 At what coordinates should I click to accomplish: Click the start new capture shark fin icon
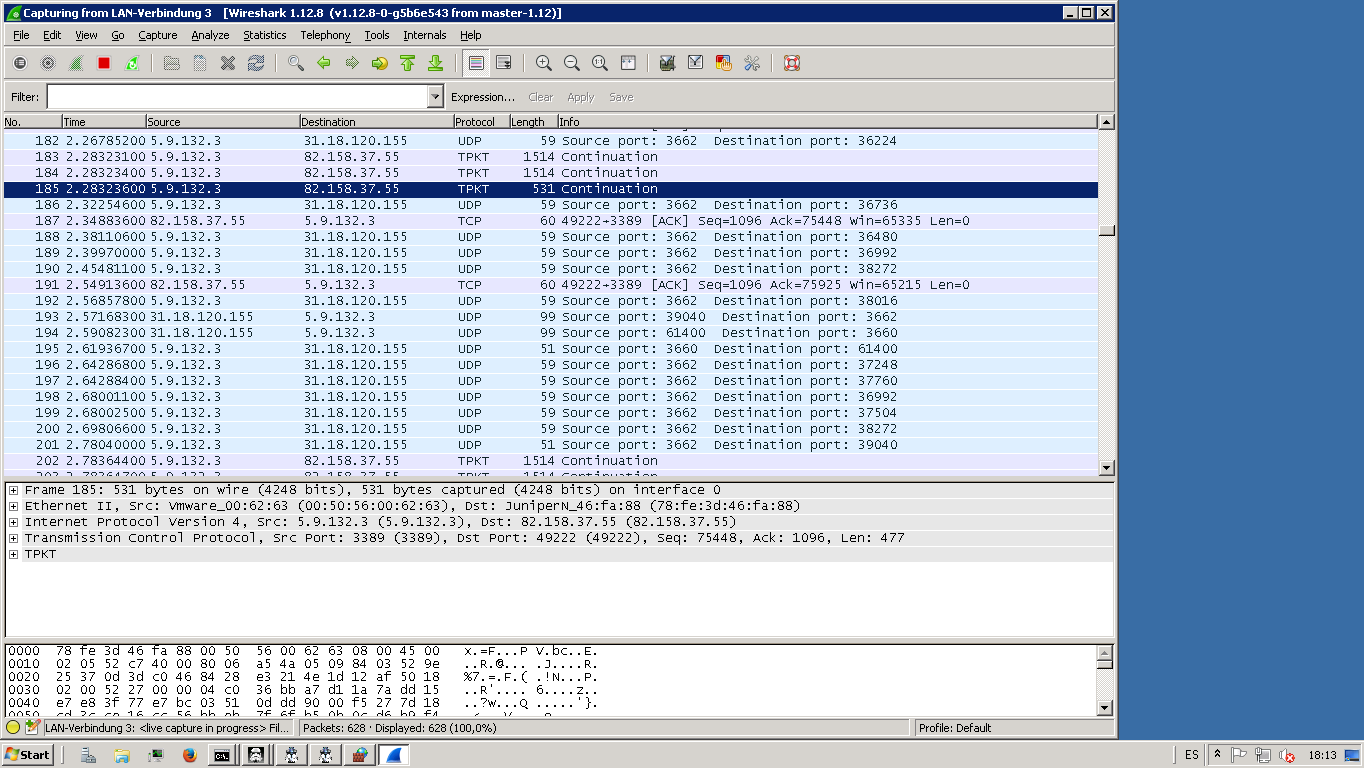[76, 63]
